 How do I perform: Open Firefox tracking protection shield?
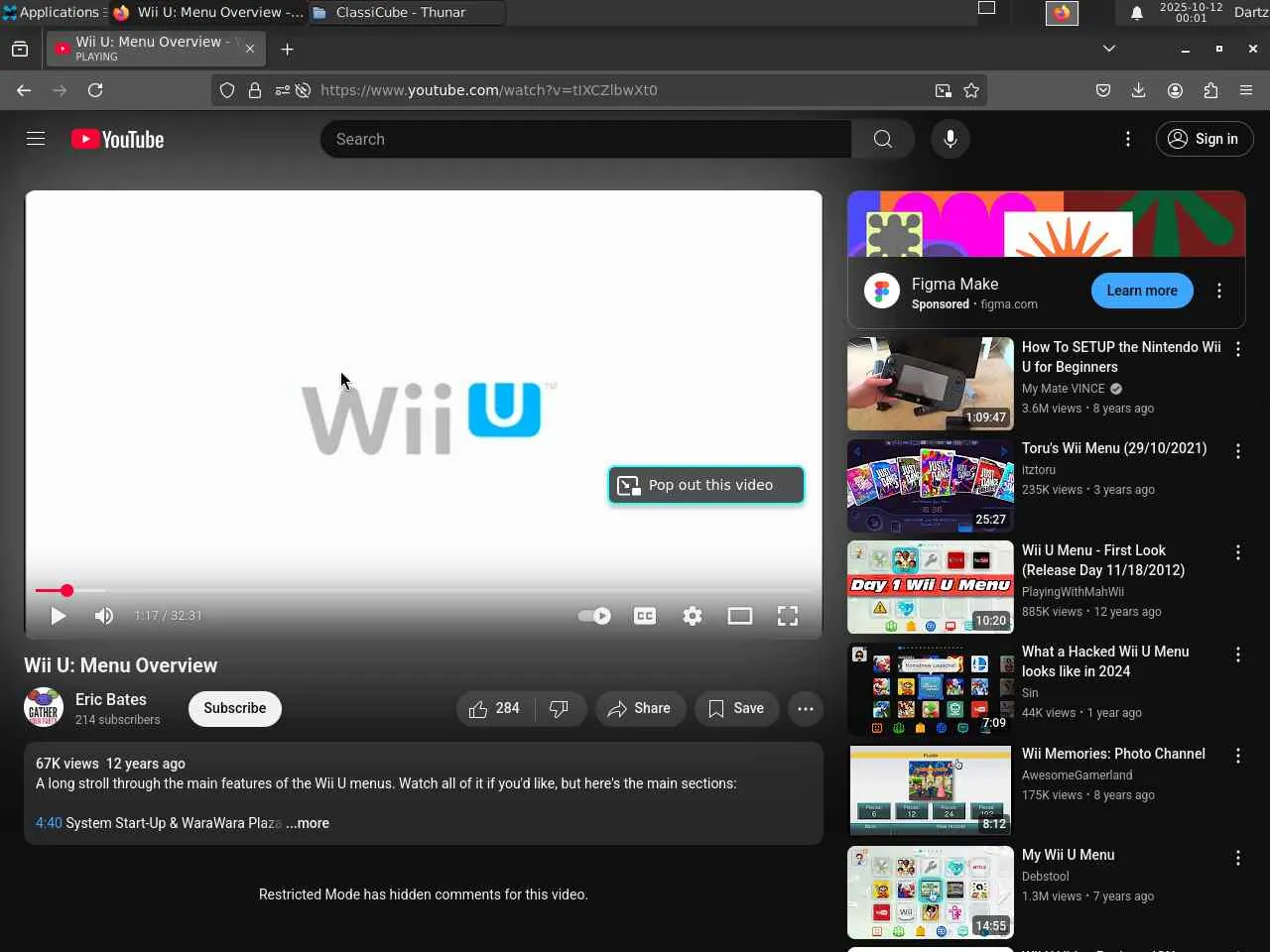227,90
